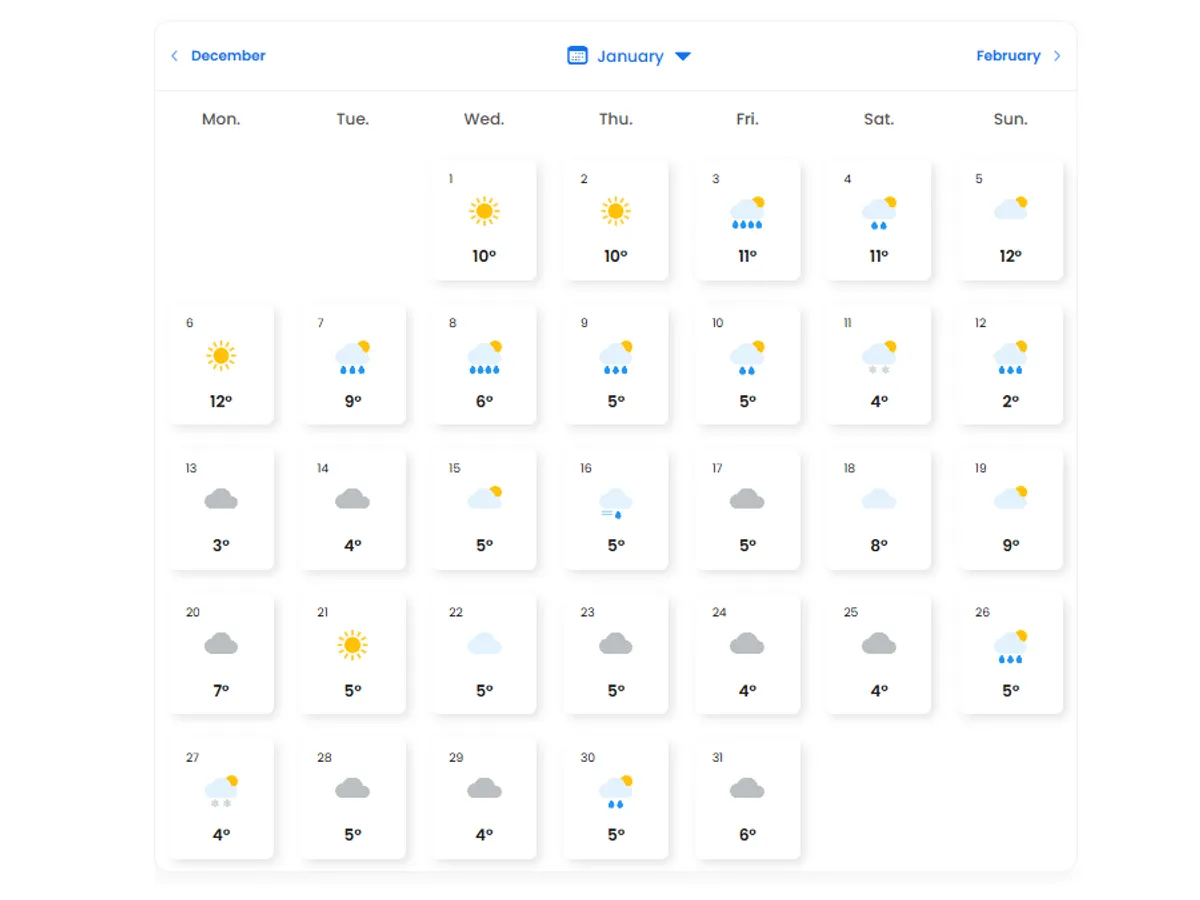Click the left chevron before December

(x=174, y=56)
